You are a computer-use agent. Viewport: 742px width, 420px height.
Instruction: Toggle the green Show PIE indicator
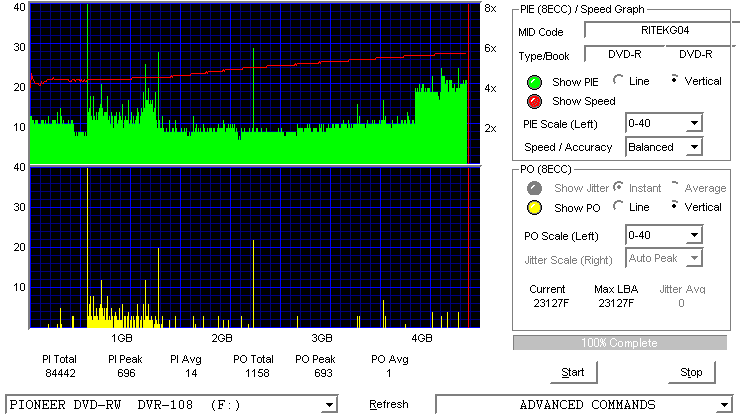point(534,82)
